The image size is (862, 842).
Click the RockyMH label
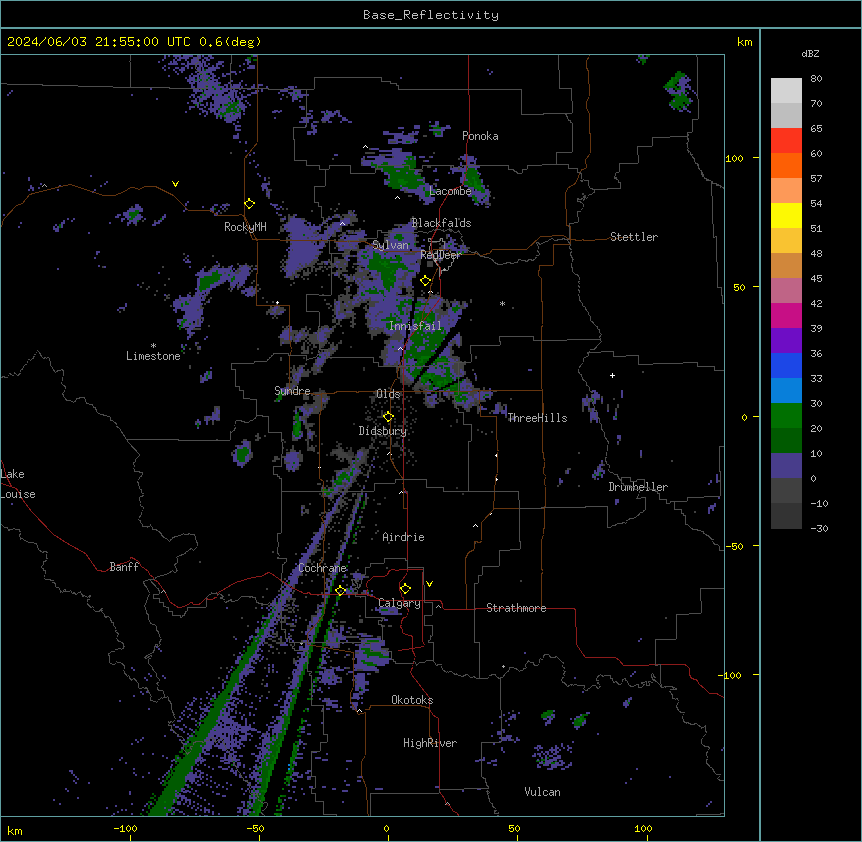point(245,227)
